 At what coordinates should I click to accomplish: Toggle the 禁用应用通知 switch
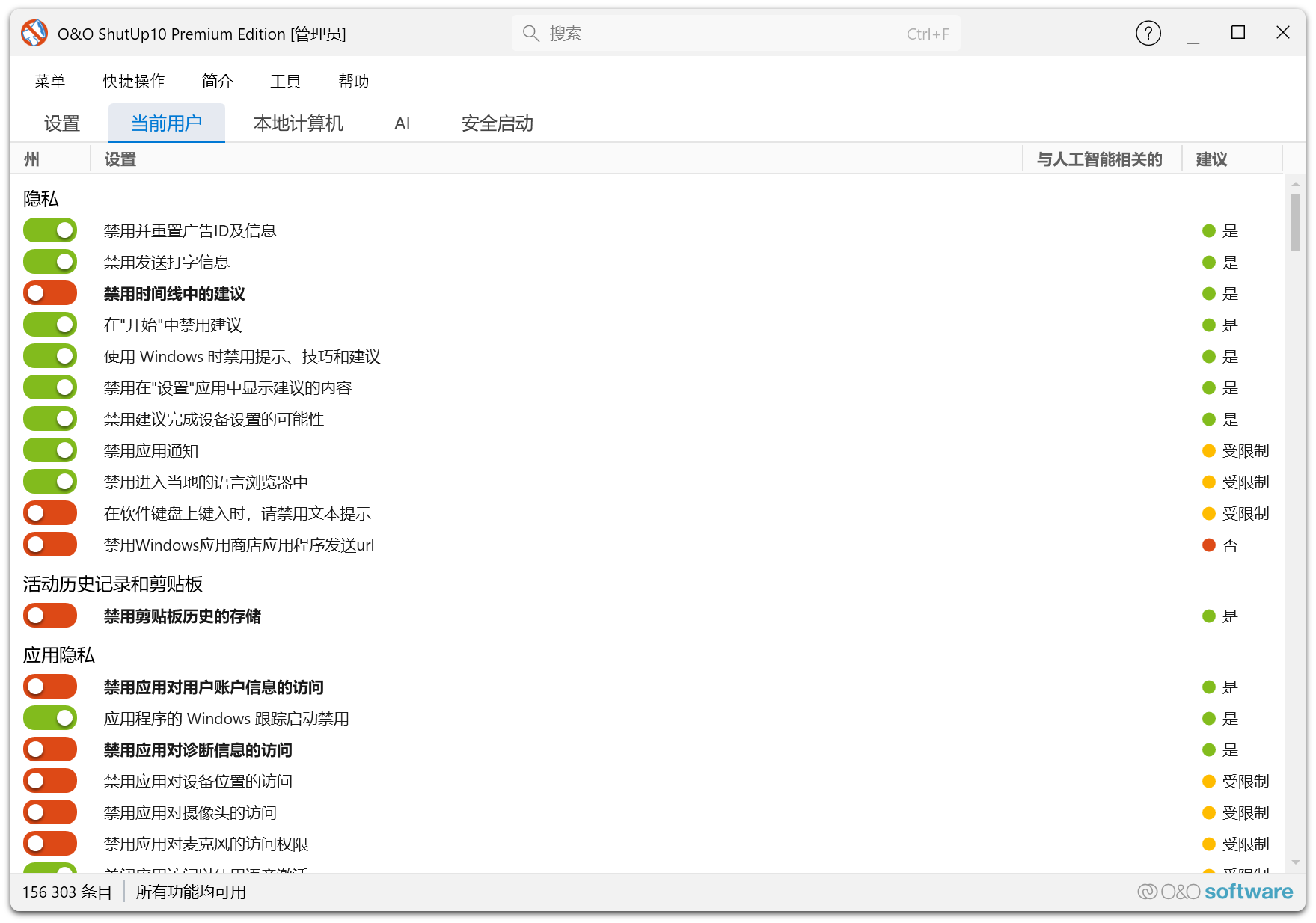[50, 450]
